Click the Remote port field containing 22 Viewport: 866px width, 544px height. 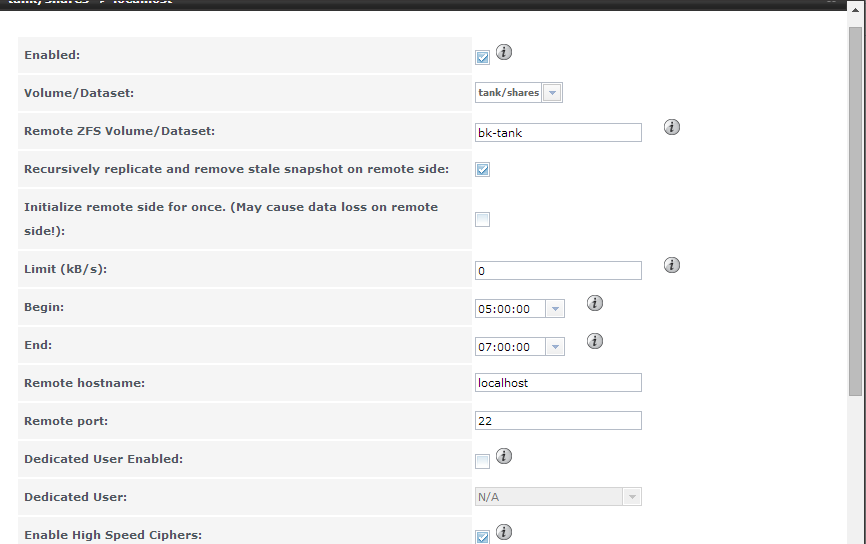click(x=558, y=421)
